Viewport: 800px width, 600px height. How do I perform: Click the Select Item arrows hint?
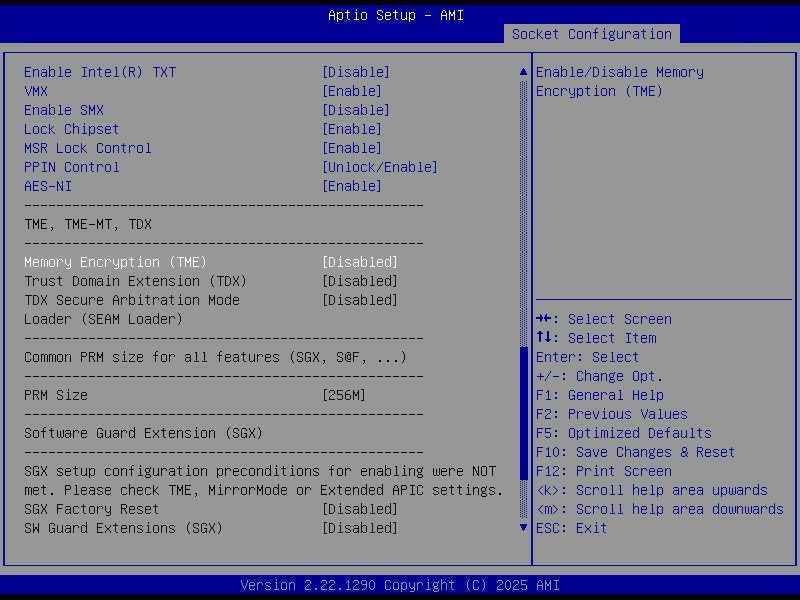click(596, 338)
